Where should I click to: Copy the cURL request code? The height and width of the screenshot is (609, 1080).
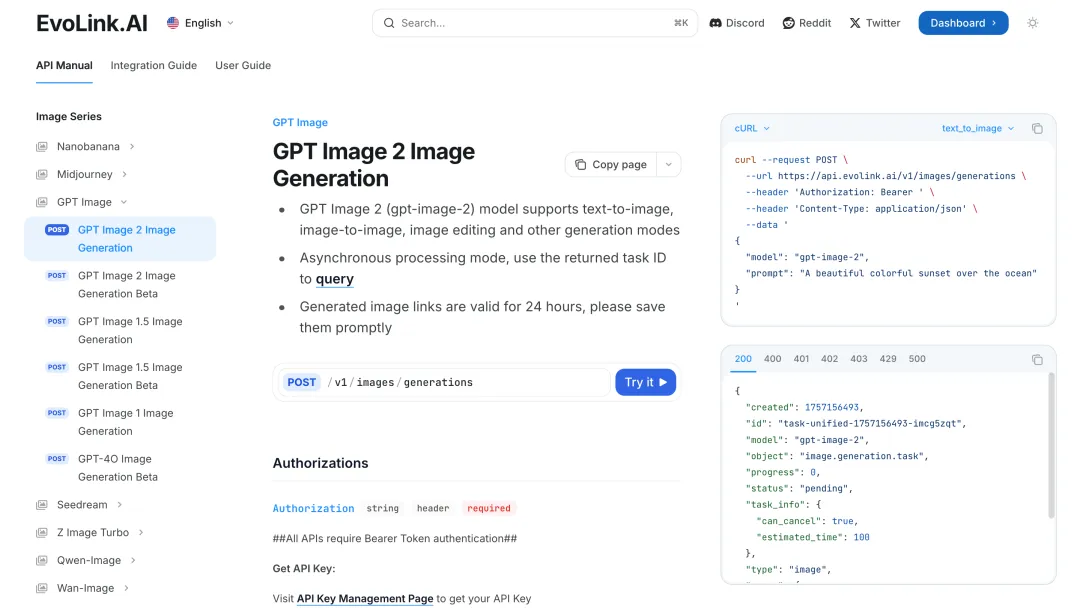tap(1037, 128)
